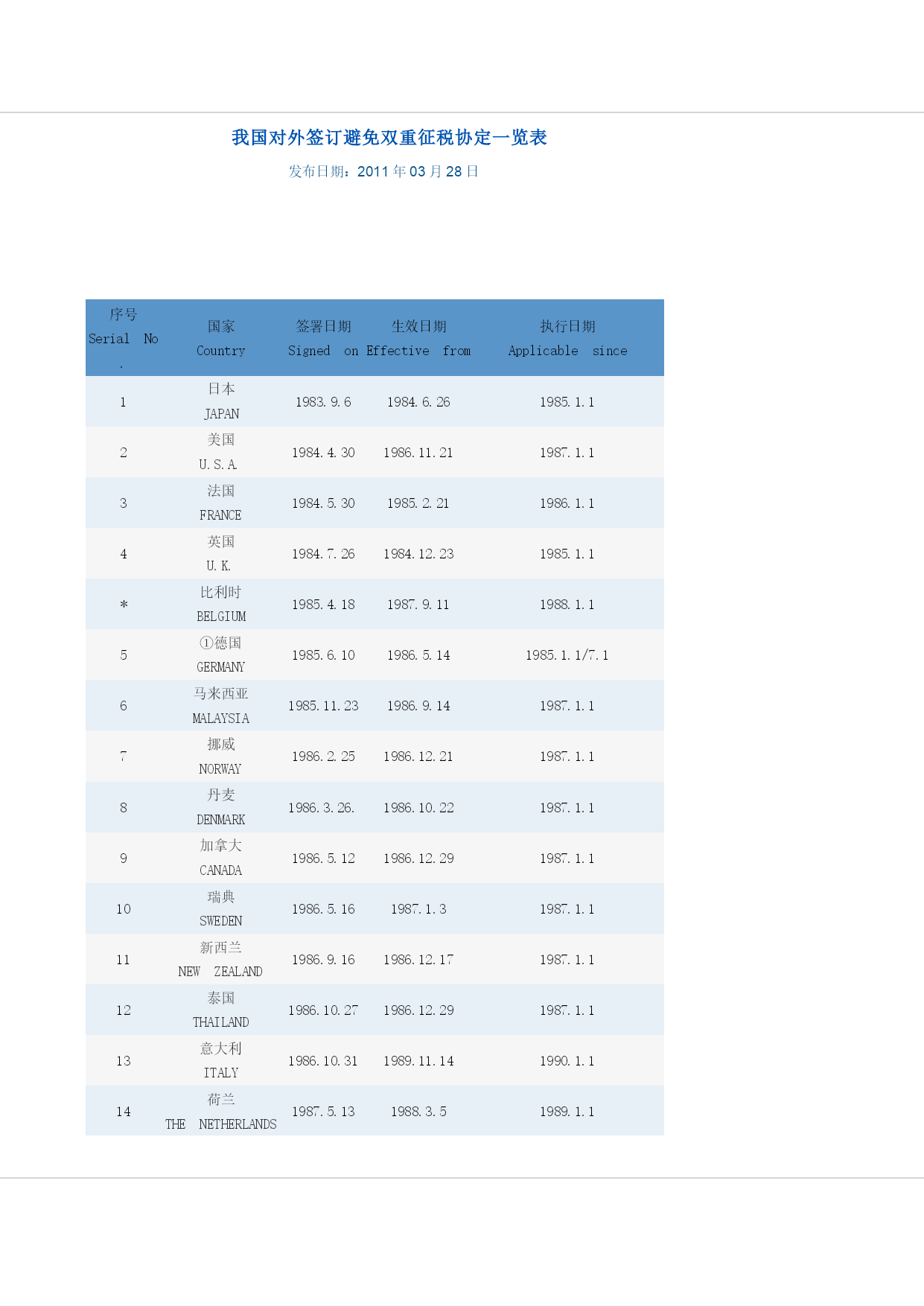The image size is (924, 1306).
Task: Click the asterisk serial marker for Belgium
Action: 124,605
